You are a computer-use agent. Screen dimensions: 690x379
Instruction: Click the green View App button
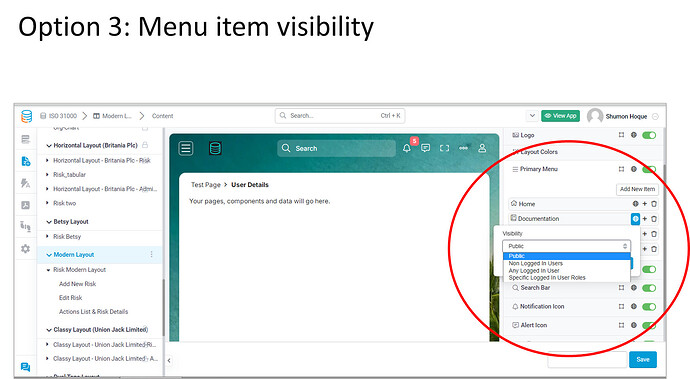tap(560, 116)
